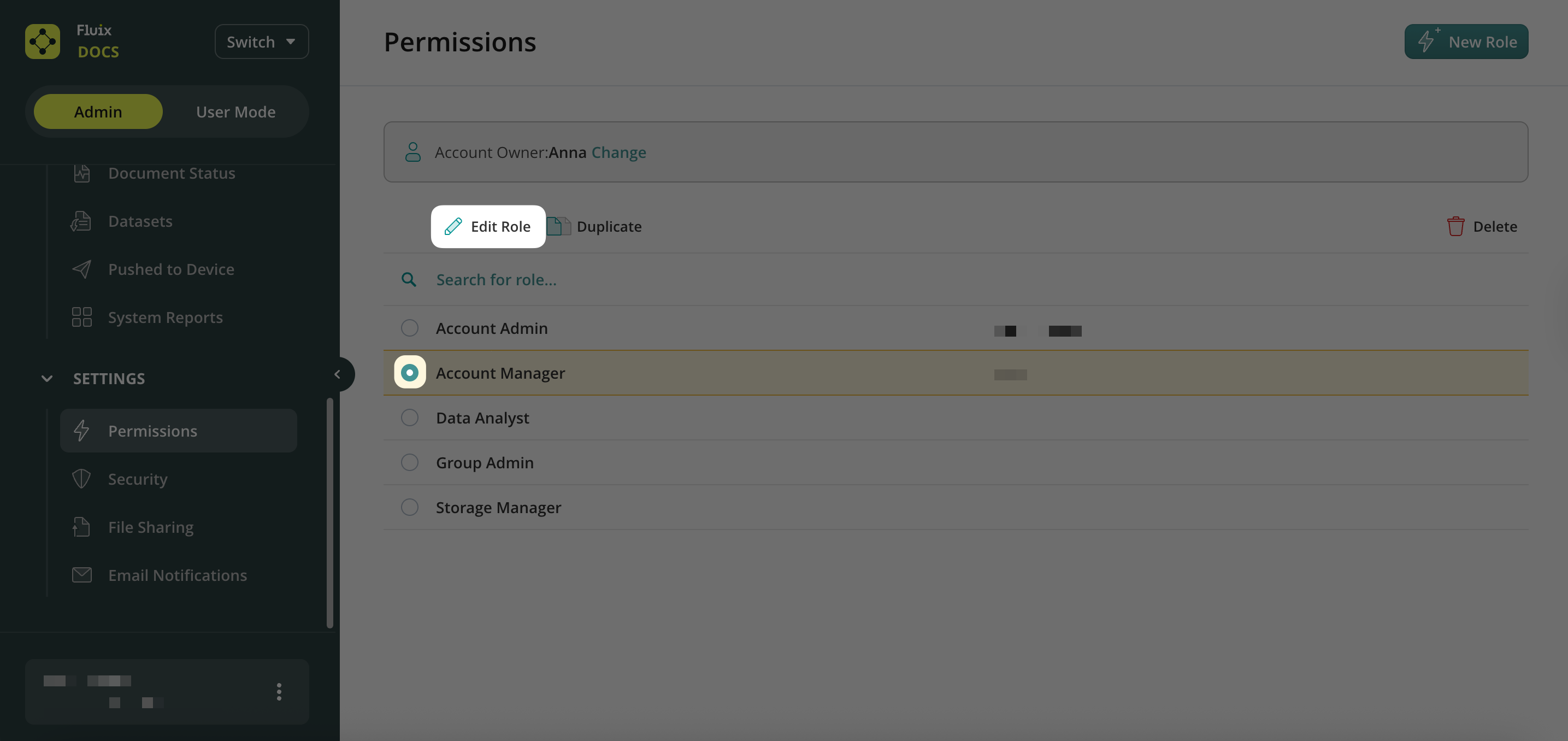Click the System Reports grid icon
1568x741 pixels.
point(81,317)
